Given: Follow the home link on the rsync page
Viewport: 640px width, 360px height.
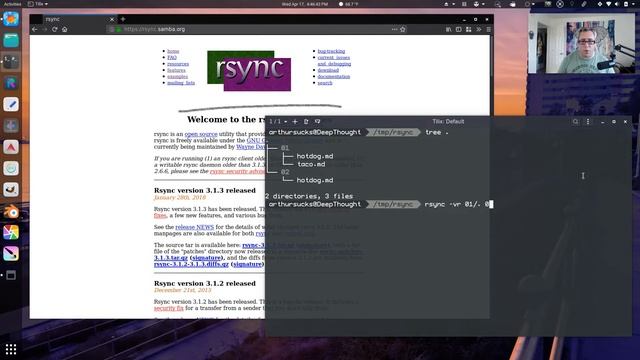Looking at the screenshot, I should 173,51.
